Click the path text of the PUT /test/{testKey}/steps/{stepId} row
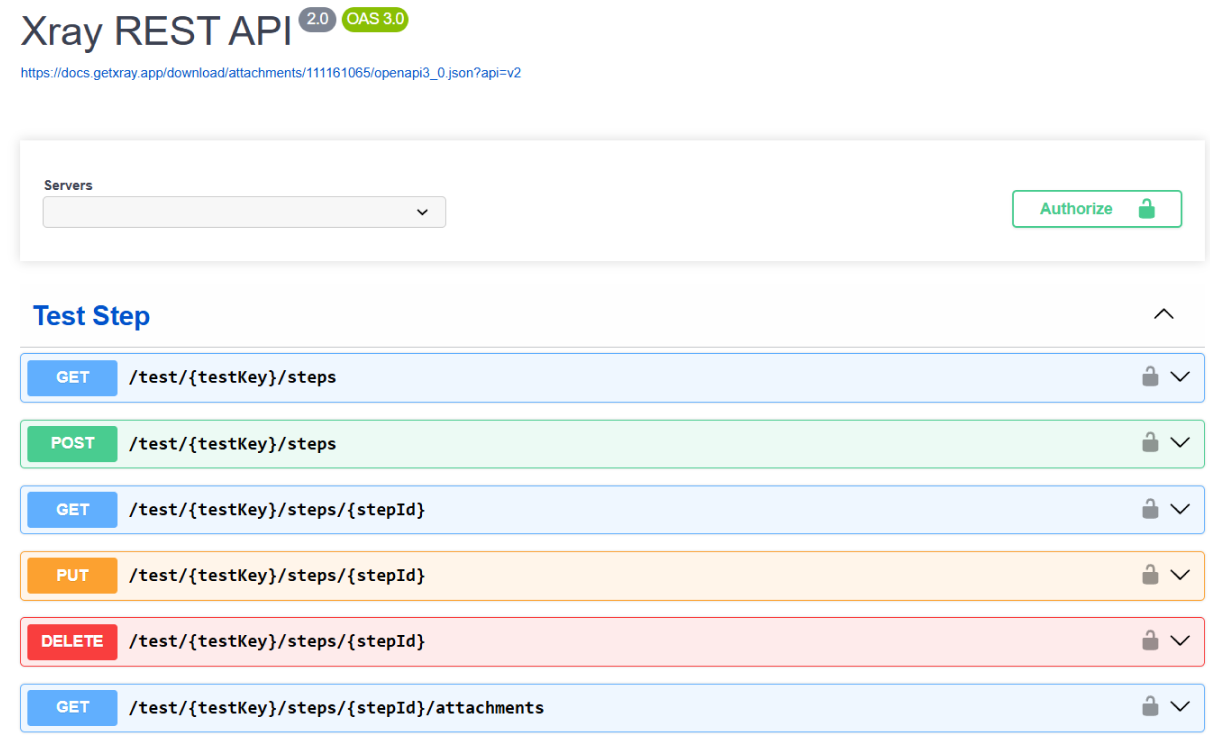The height and width of the screenshot is (735, 1210). tap(277, 575)
